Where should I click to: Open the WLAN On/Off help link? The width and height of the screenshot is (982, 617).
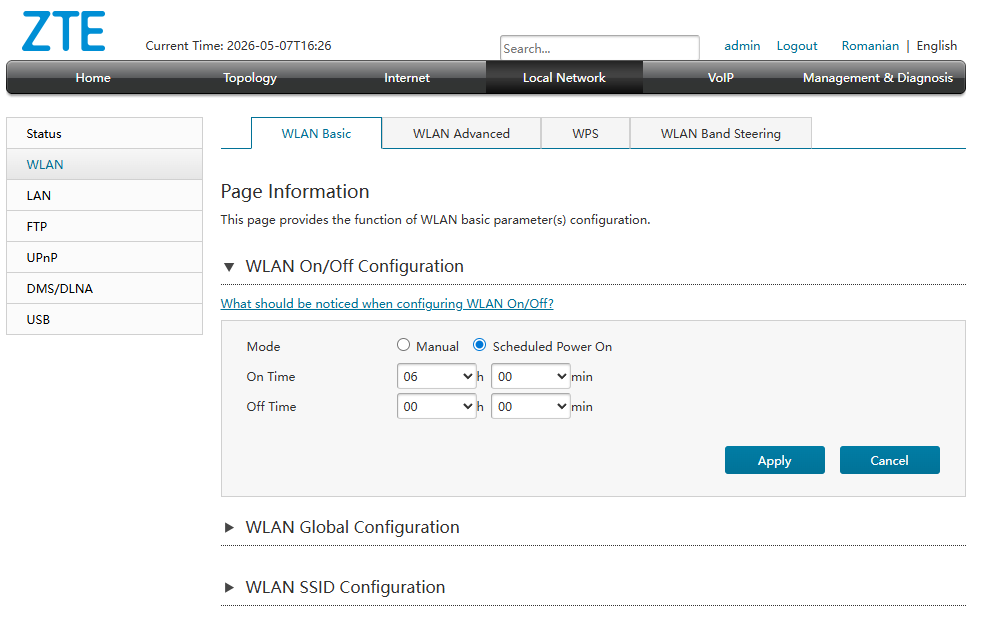(x=387, y=304)
